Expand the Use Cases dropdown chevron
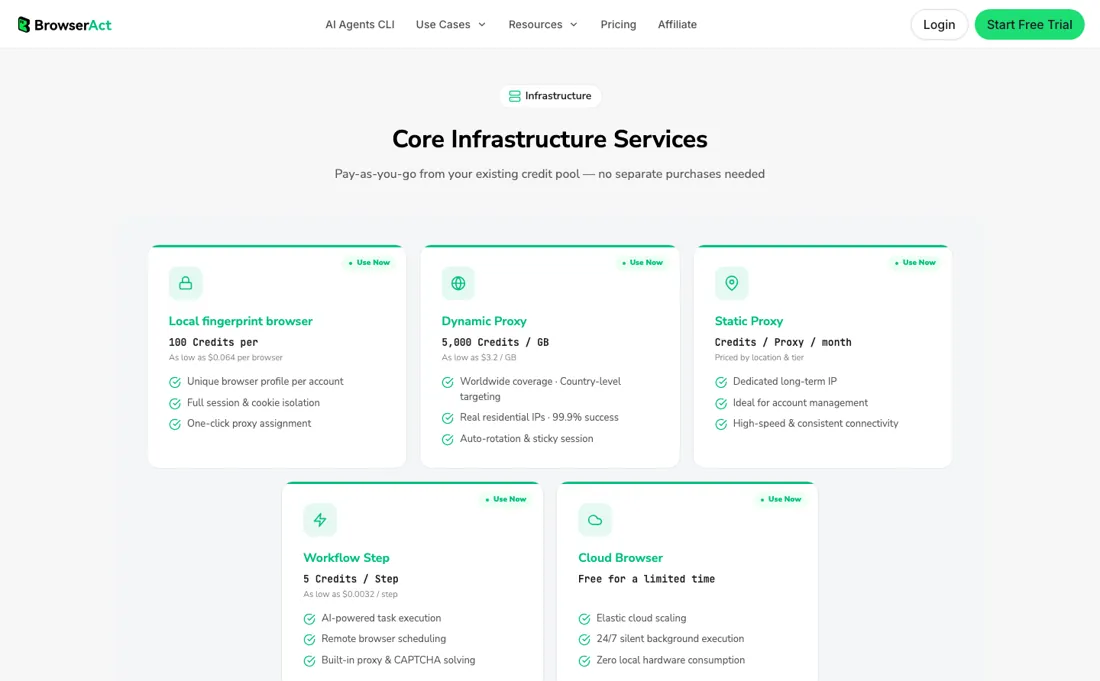1100x681 pixels. point(482,25)
